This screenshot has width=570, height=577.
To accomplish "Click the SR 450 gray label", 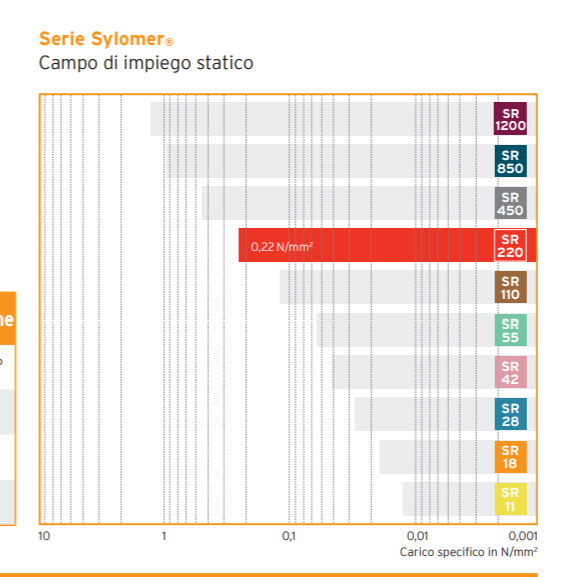I will 510,203.
